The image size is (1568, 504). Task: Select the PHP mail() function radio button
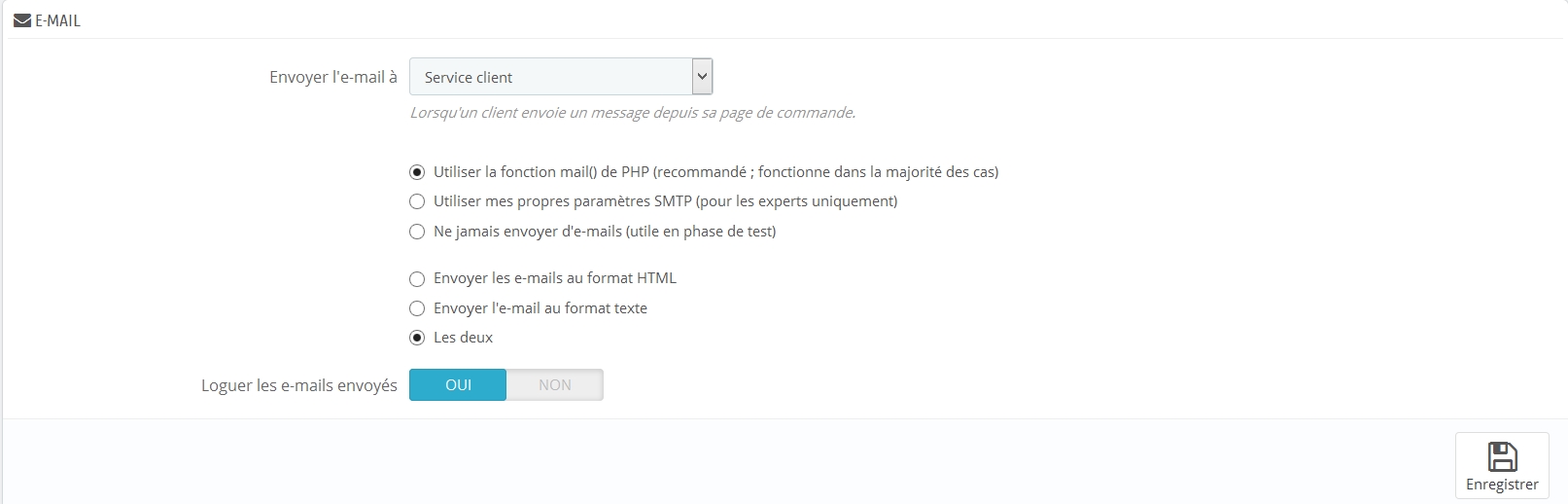coord(417,172)
